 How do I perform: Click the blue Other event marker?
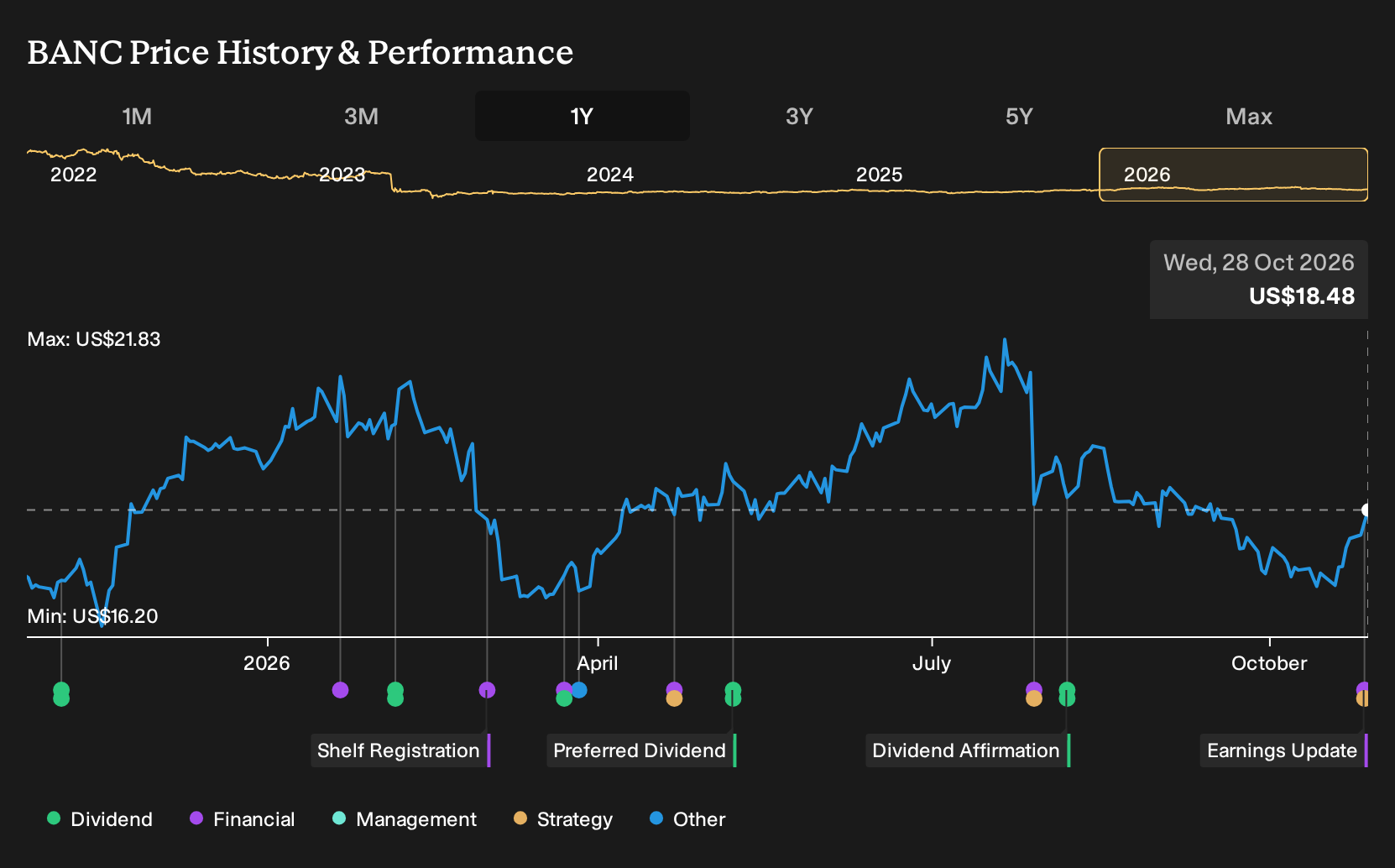pos(579,690)
